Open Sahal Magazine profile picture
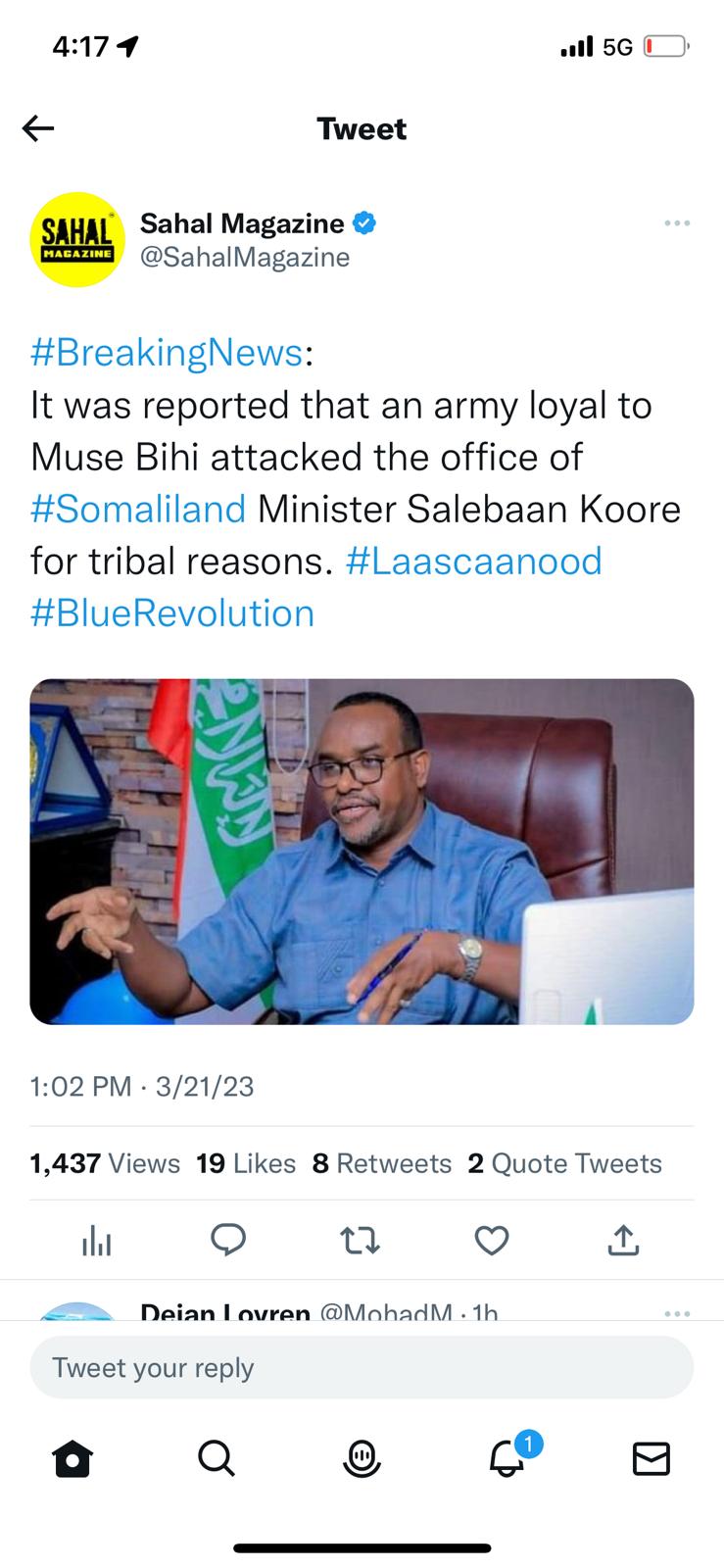This screenshot has height=1568, width=724. pos(77,240)
